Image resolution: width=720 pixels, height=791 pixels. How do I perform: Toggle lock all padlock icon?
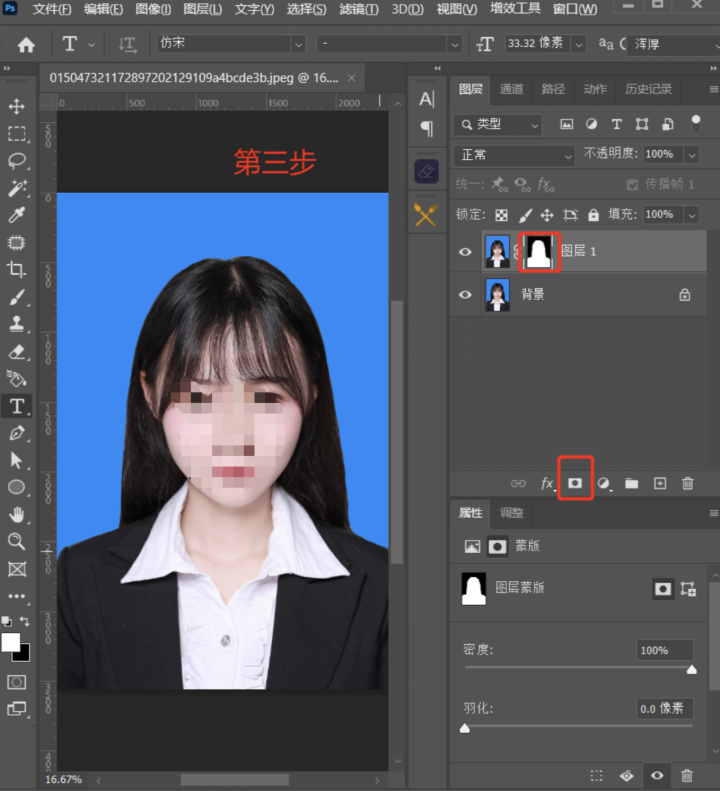[593, 215]
